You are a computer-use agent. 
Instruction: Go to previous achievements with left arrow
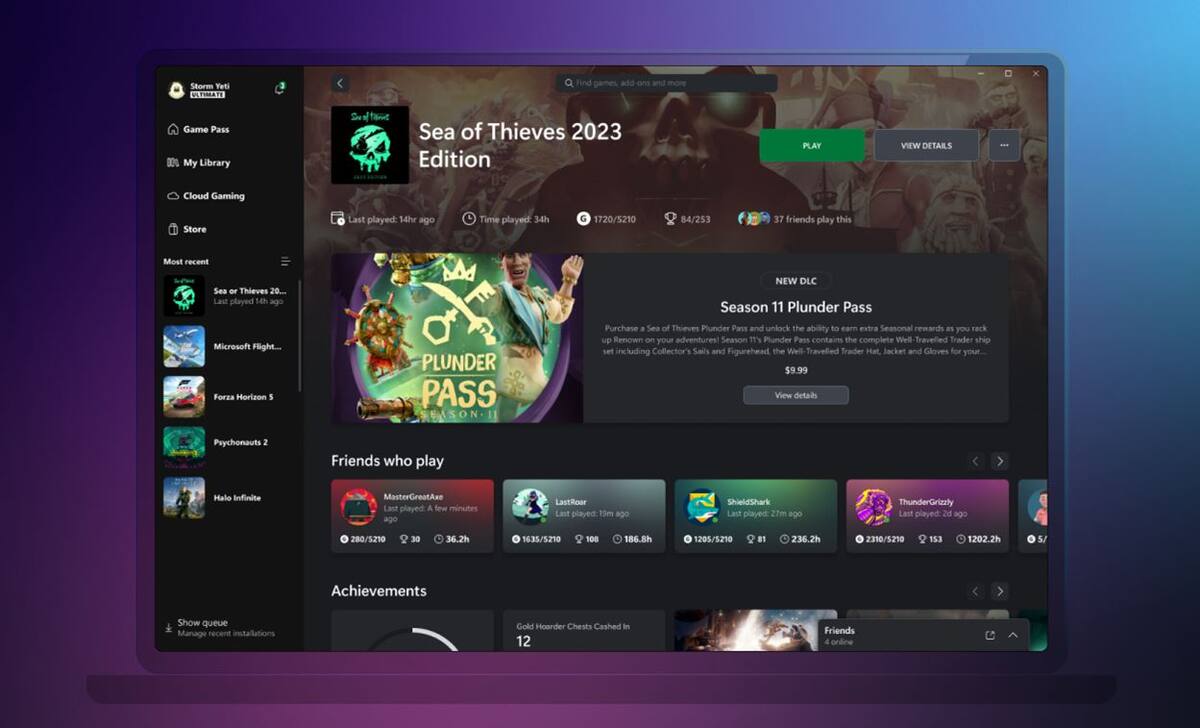click(976, 591)
